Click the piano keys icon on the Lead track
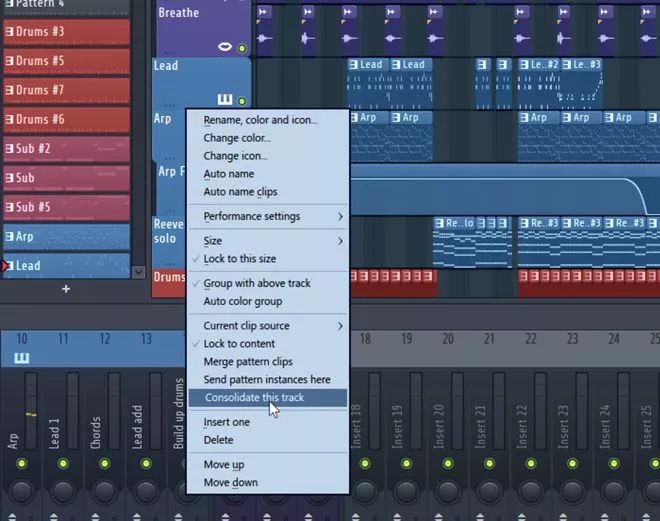Image resolution: width=660 pixels, height=521 pixels. tap(225, 101)
